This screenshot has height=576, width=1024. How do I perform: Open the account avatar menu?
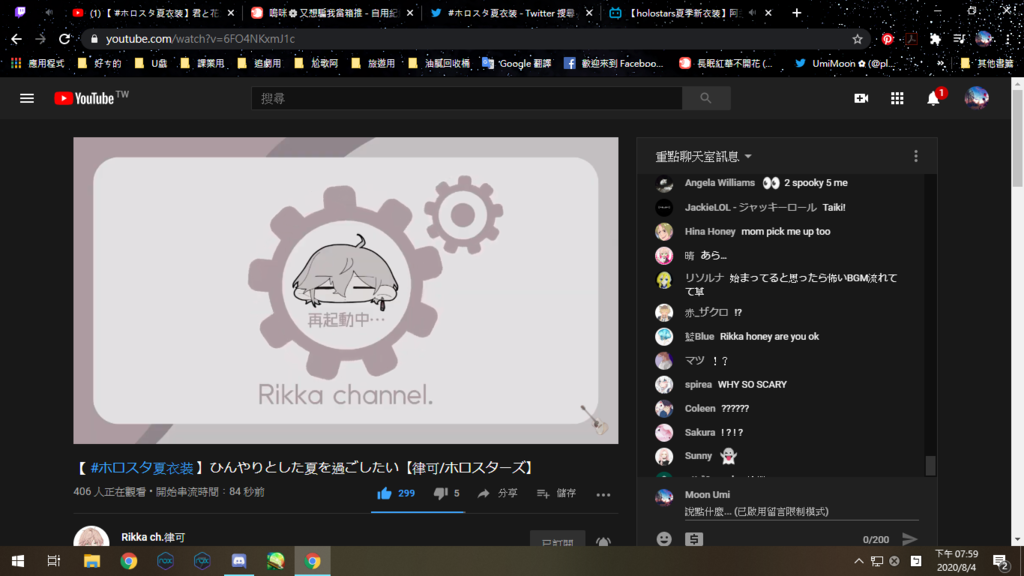coord(976,98)
